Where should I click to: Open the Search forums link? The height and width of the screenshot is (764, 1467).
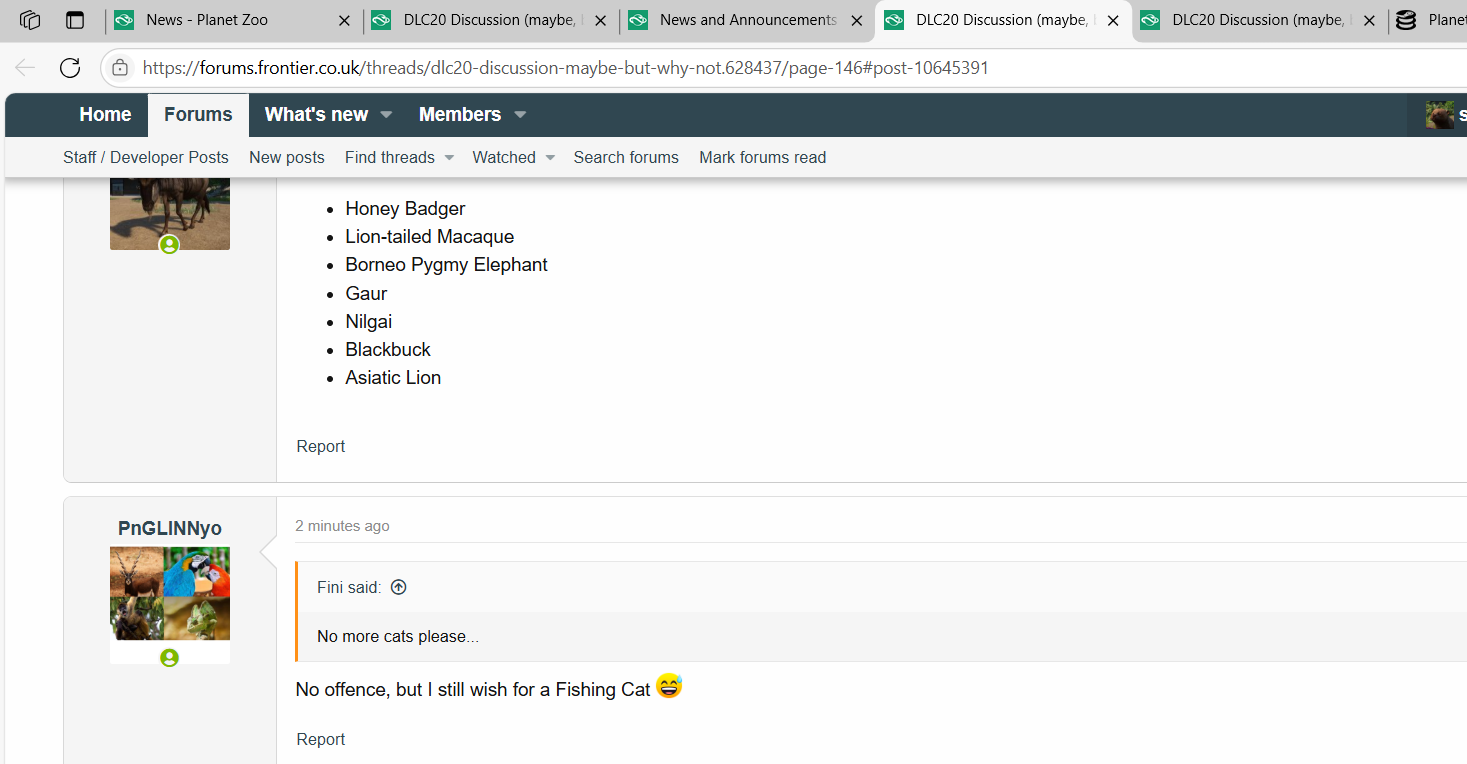(x=626, y=157)
